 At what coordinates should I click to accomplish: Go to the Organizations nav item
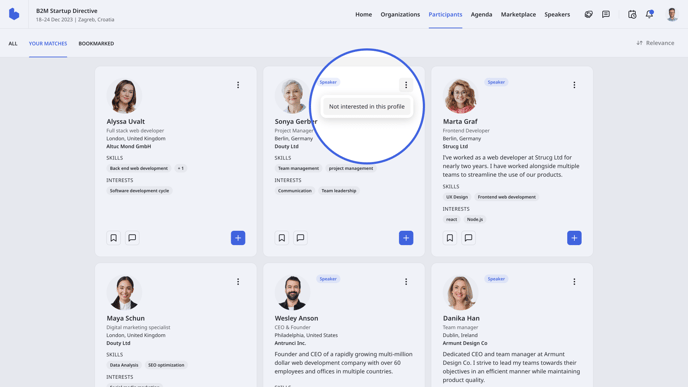(x=400, y=14)
